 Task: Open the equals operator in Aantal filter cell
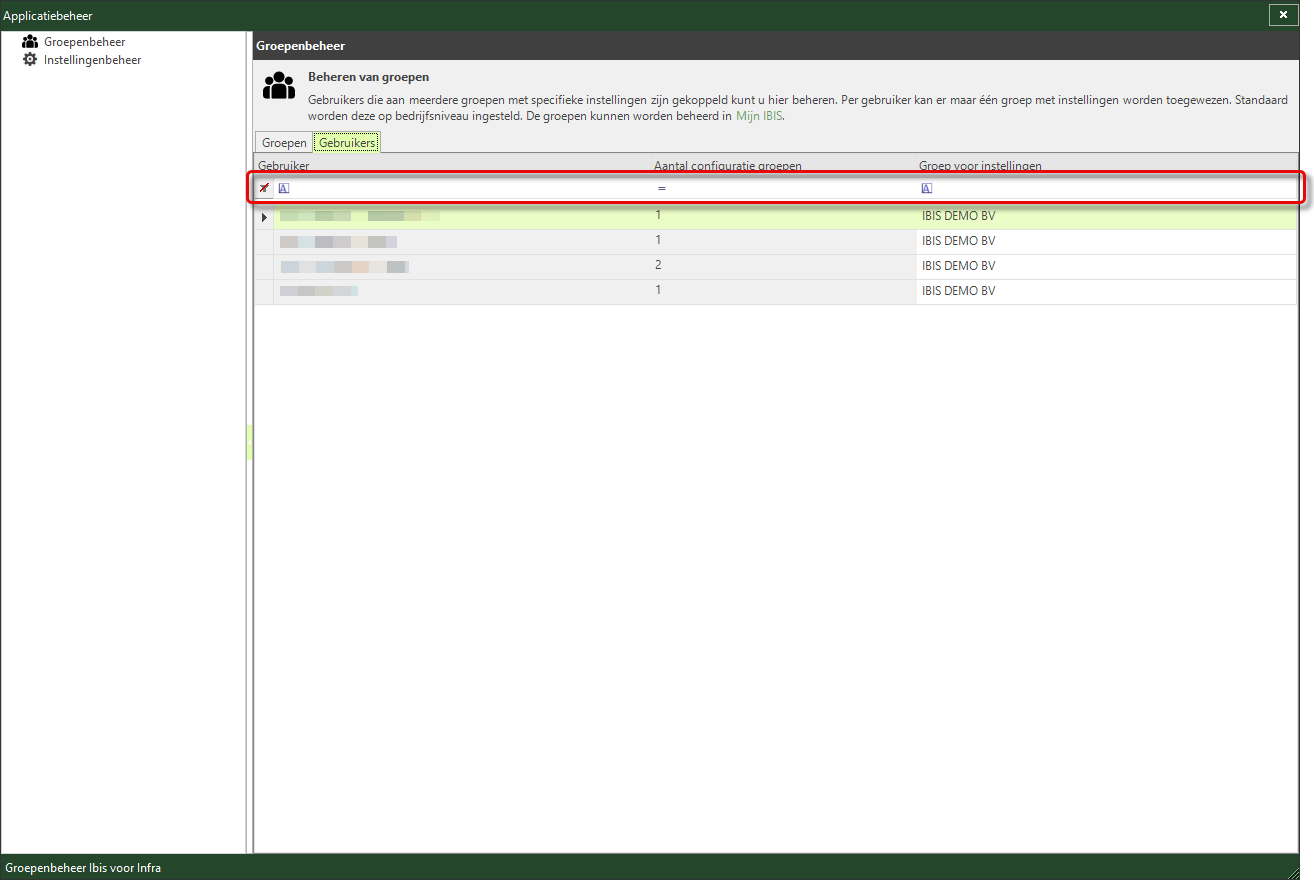coord(662,188)
